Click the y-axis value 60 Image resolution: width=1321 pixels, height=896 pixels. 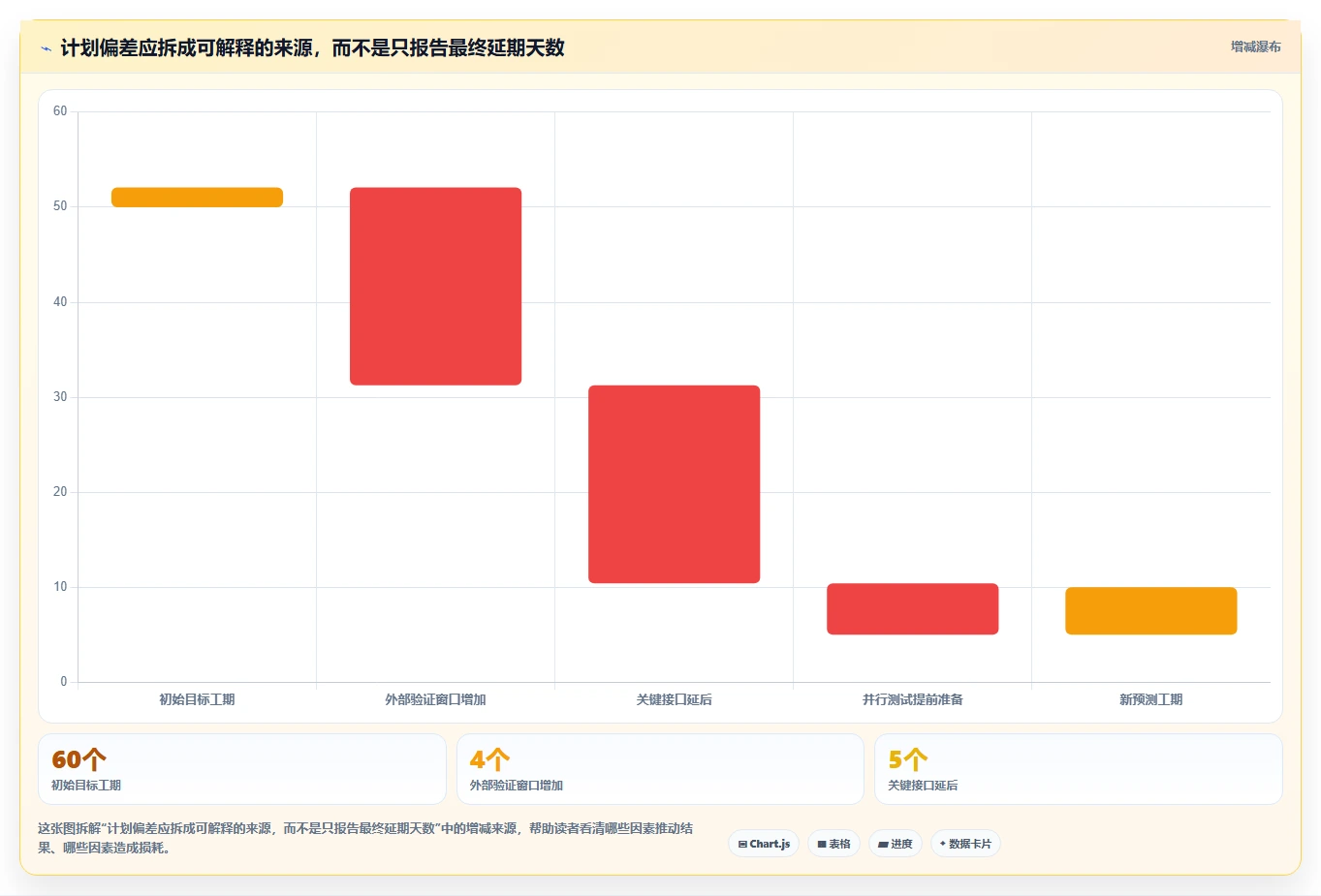click(60, 111)
